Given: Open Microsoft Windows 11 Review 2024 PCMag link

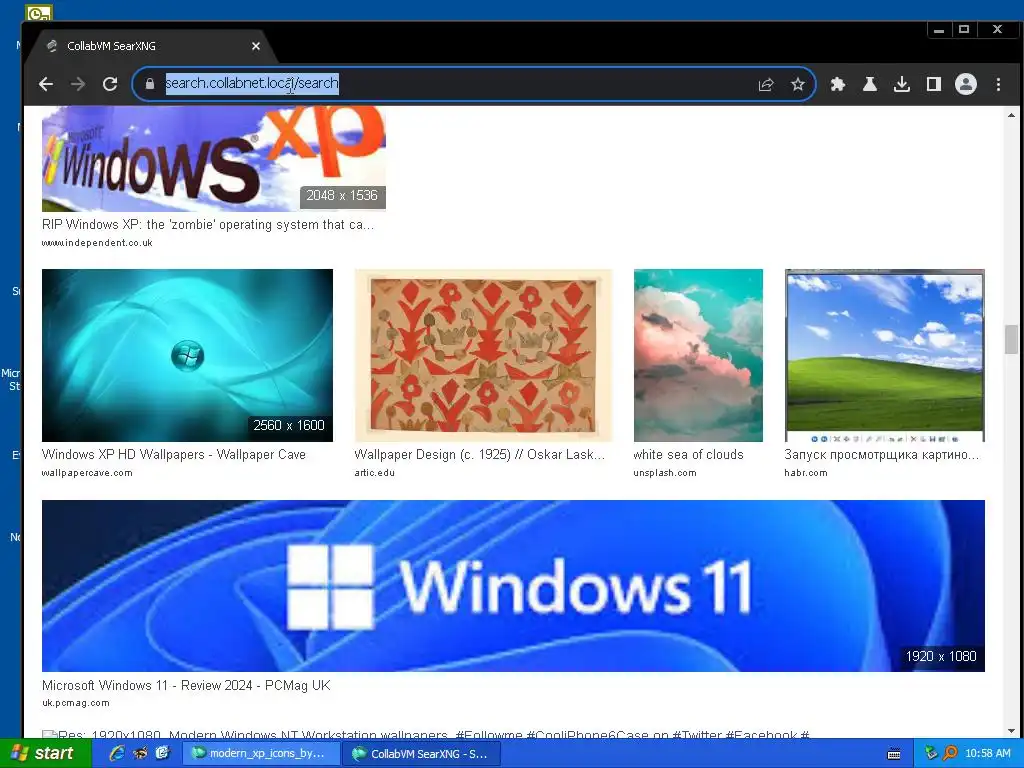Looking at the screenshot, I should click(x=186, y=686).
